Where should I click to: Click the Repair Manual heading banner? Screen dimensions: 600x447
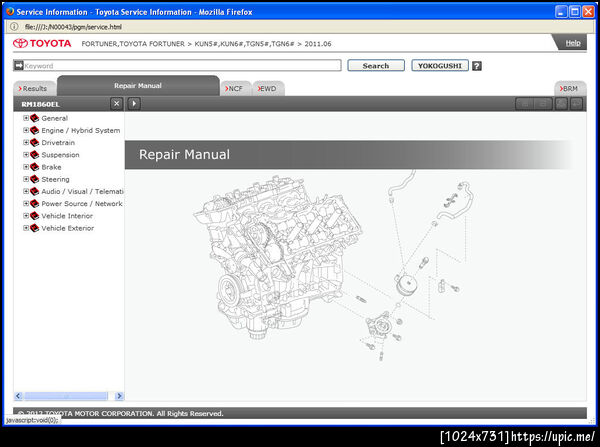(348, 155)
